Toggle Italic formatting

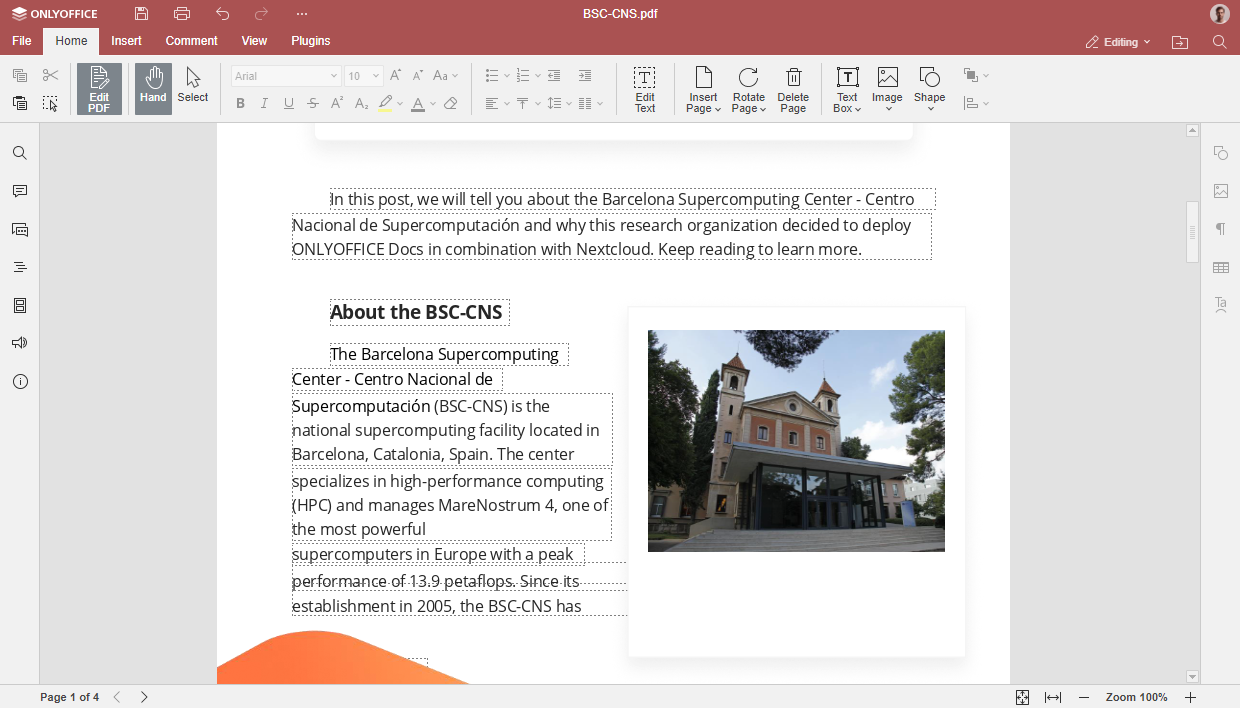pyautogui.click(x=263, y=103)
